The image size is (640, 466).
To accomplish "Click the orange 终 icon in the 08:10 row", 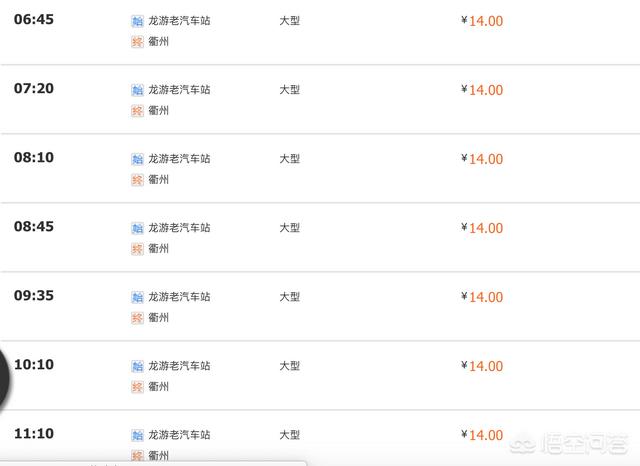I will (x=138, y=180).
